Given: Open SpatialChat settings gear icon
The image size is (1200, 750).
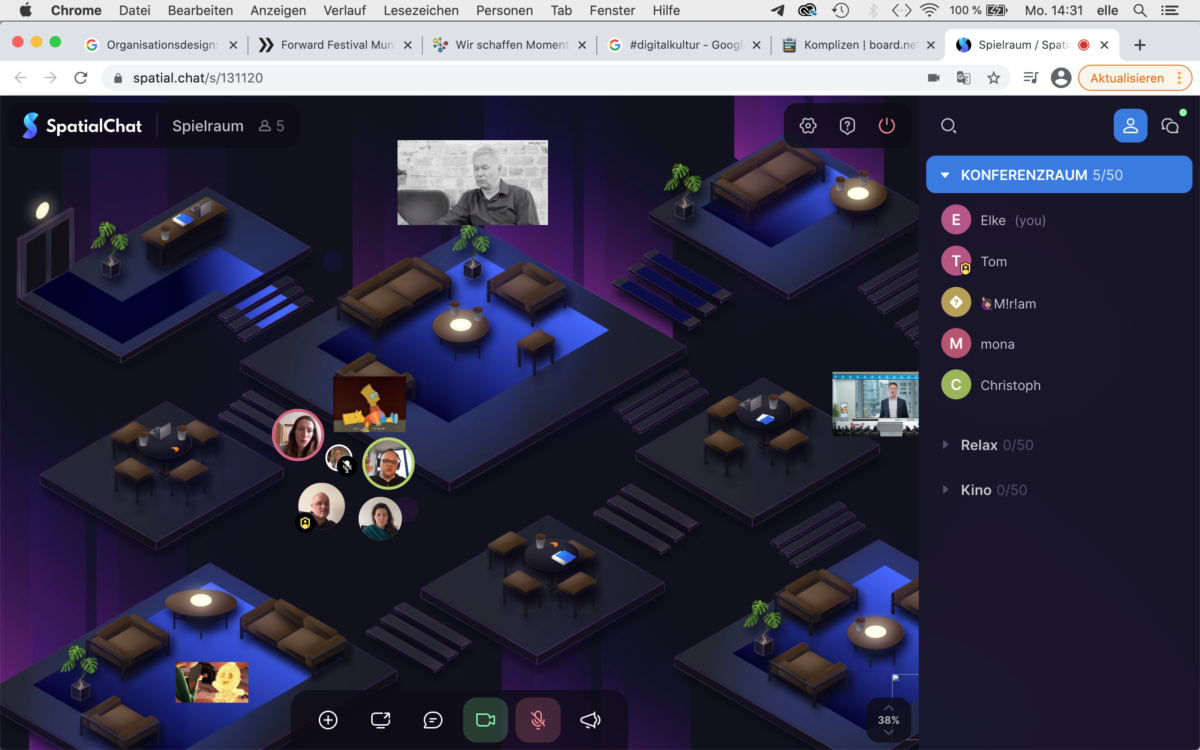Looking at the screenshot, I should click(x=808, y=126).
